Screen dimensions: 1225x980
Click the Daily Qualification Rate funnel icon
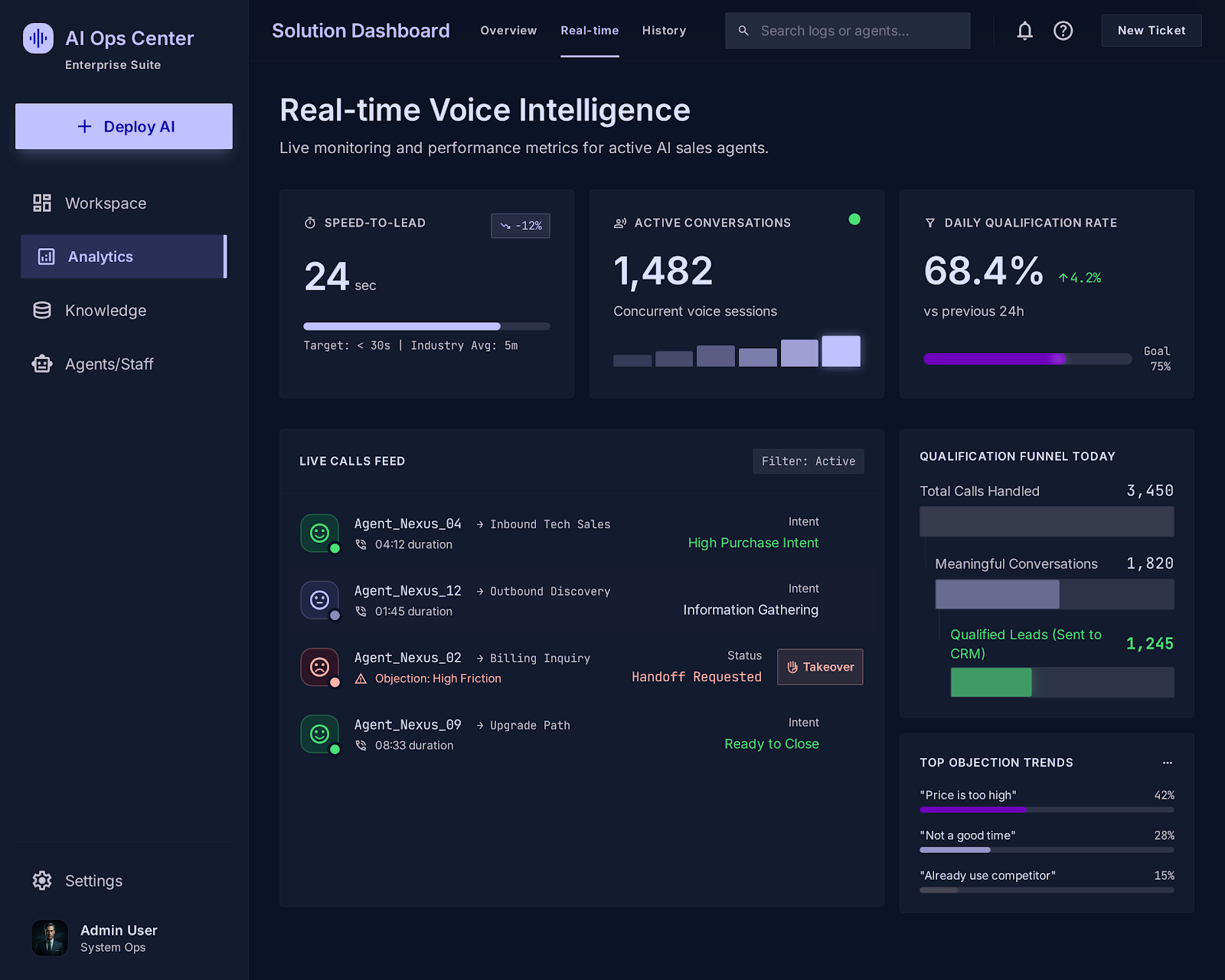coord(930,223)
